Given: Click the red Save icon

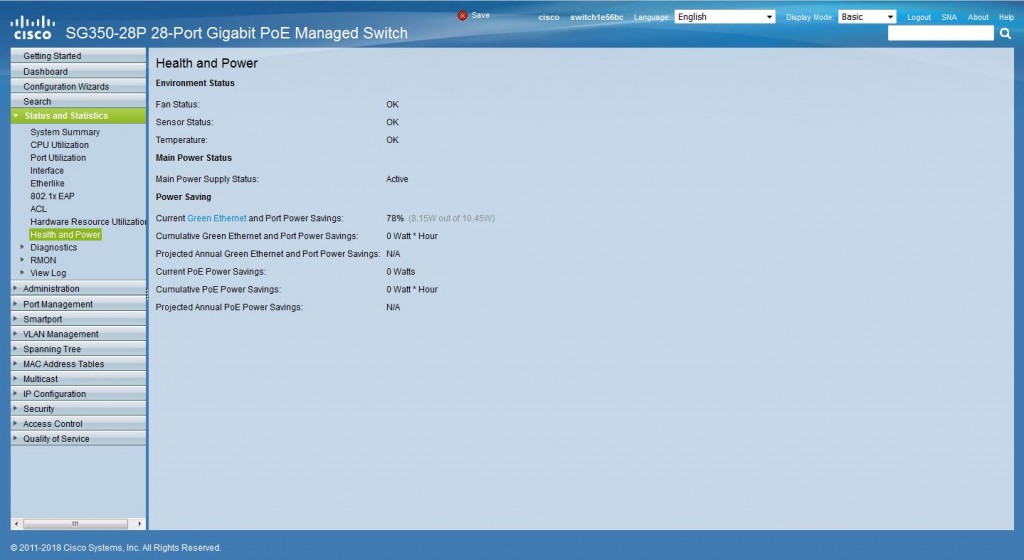Looking at the screenshot, I should 462,16.
